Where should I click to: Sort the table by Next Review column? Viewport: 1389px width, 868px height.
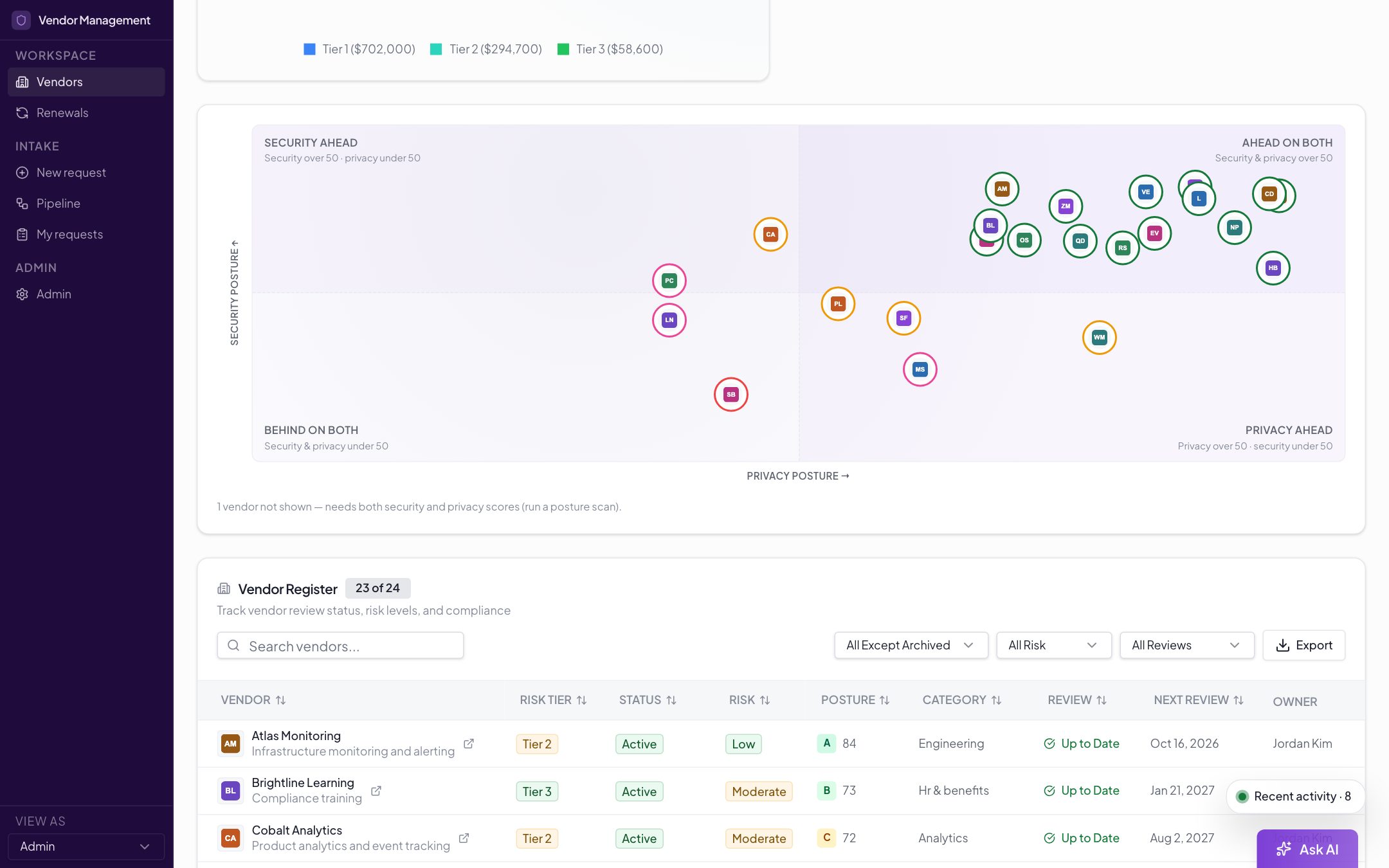pos(1199,700)
